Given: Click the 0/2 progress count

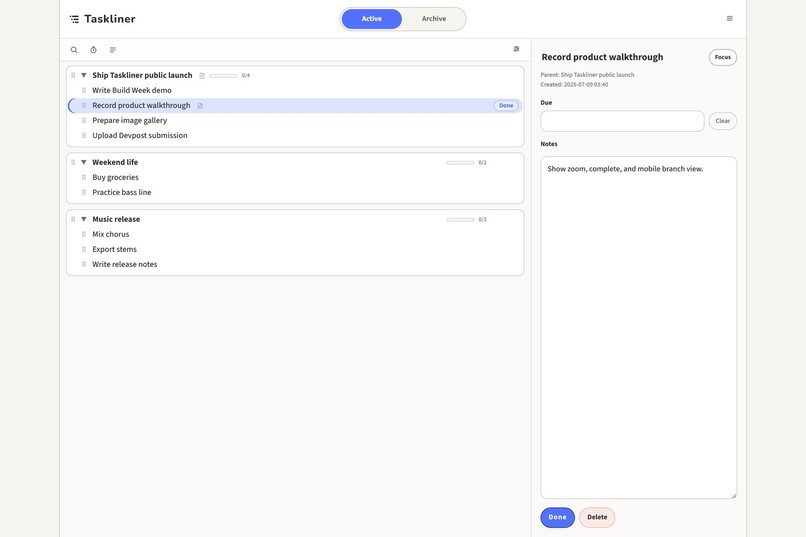Looking at the screenshot, I should click(482, 162).
